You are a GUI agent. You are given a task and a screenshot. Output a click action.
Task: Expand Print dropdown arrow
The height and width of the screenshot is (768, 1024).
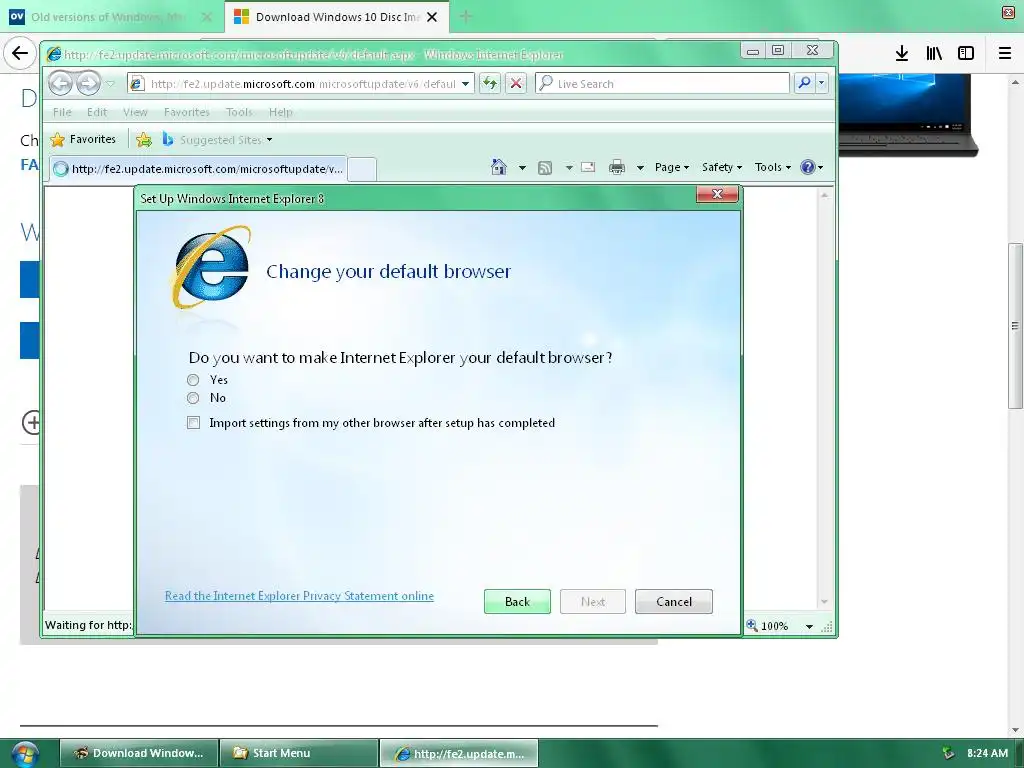(x=640, y=168)
